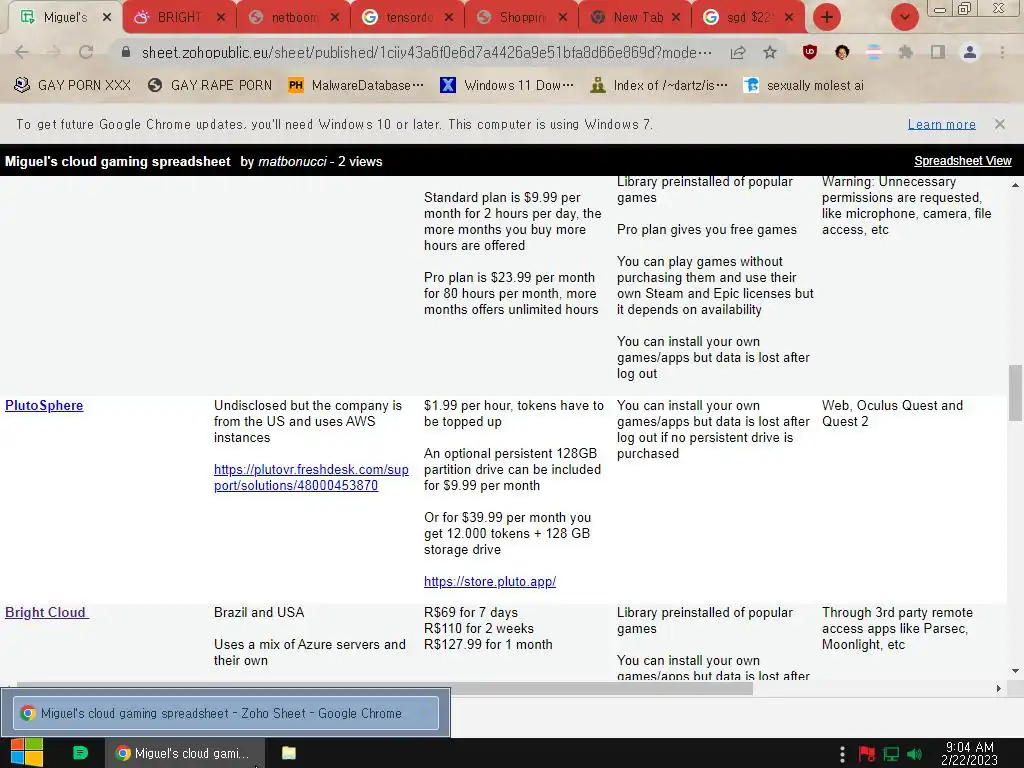Open the Windows Start button
This screenshot has width=1024, height=768.
click(27, 753)
